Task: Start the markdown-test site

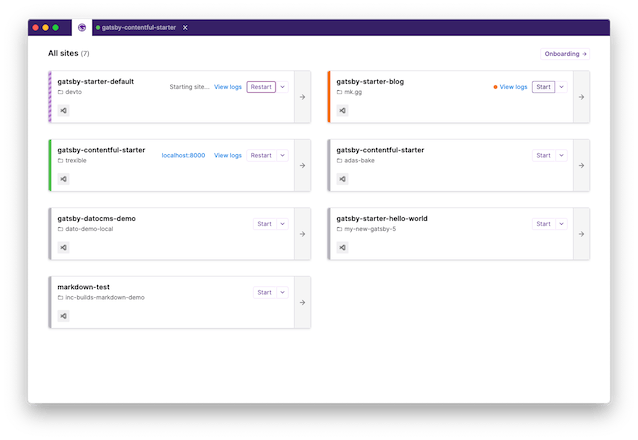Action: [264, 292]
